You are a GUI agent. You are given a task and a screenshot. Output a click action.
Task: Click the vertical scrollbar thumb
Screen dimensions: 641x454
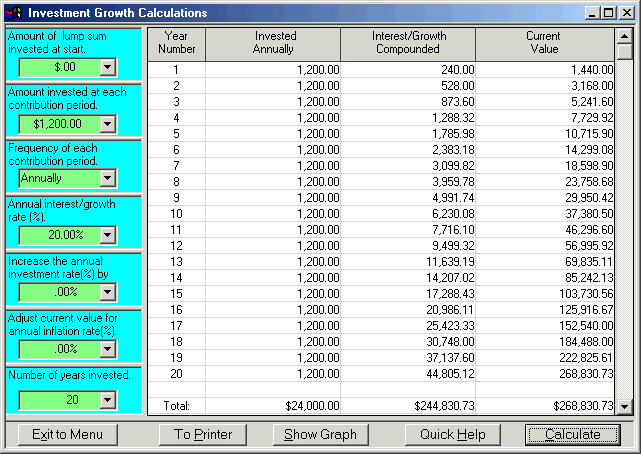[624, 52]
